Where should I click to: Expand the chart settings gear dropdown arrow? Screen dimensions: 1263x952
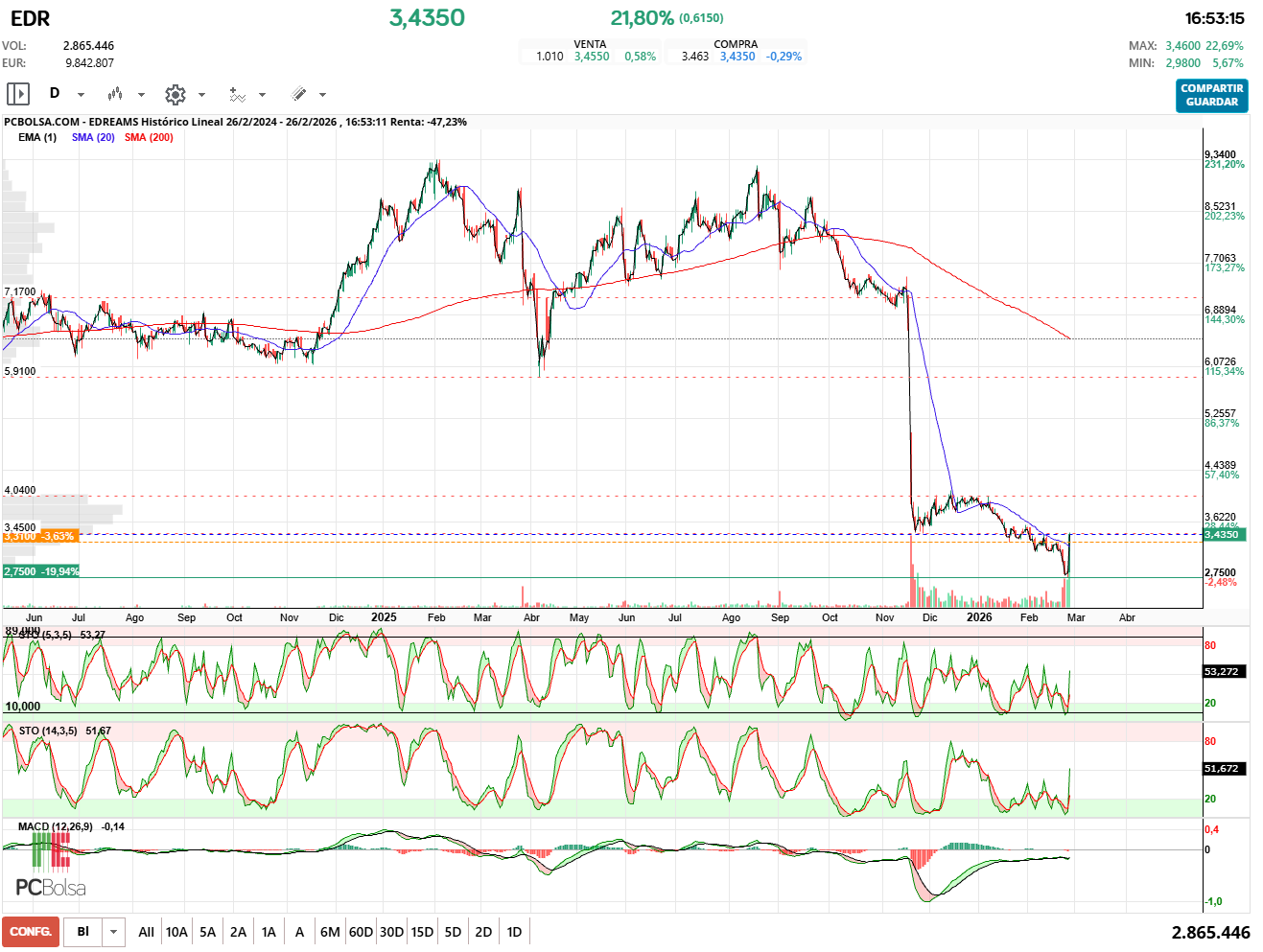coord(201,95)
